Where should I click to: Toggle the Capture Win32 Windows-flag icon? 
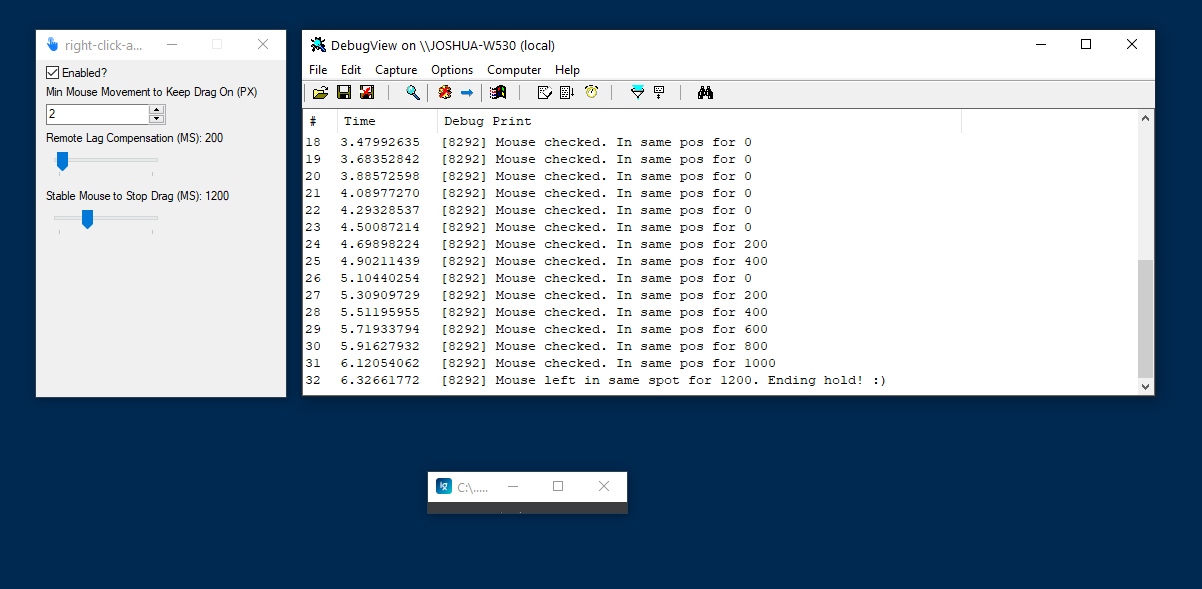498,93
